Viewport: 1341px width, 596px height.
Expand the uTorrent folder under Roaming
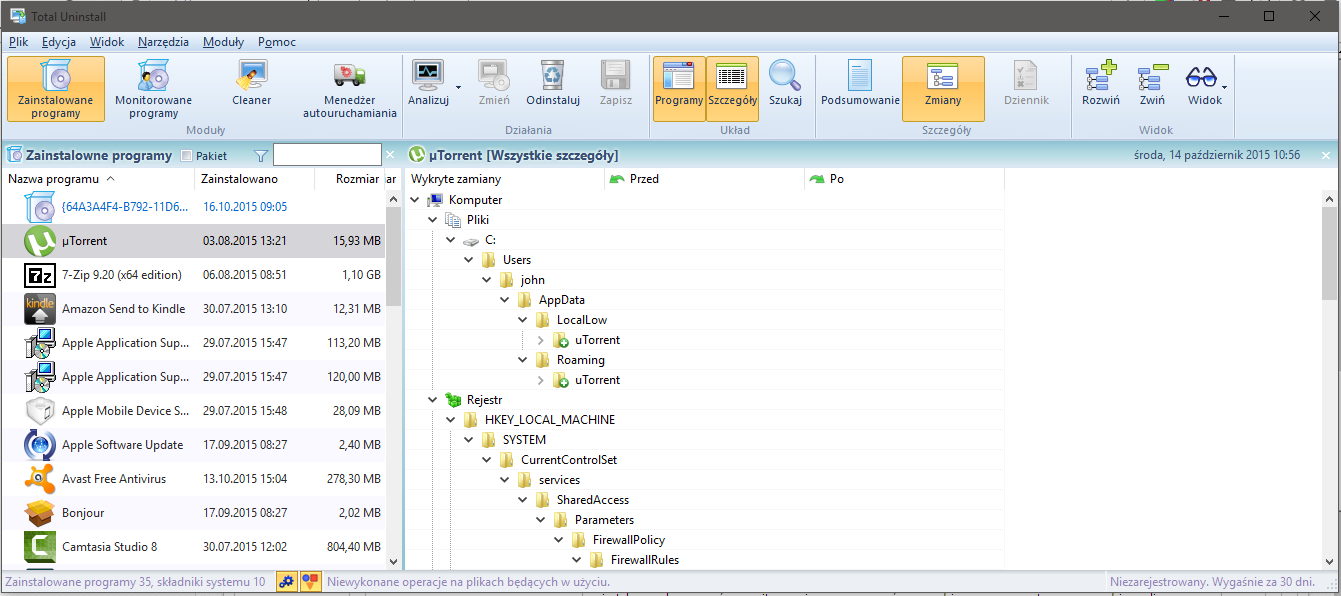click(x=542, y=380)
